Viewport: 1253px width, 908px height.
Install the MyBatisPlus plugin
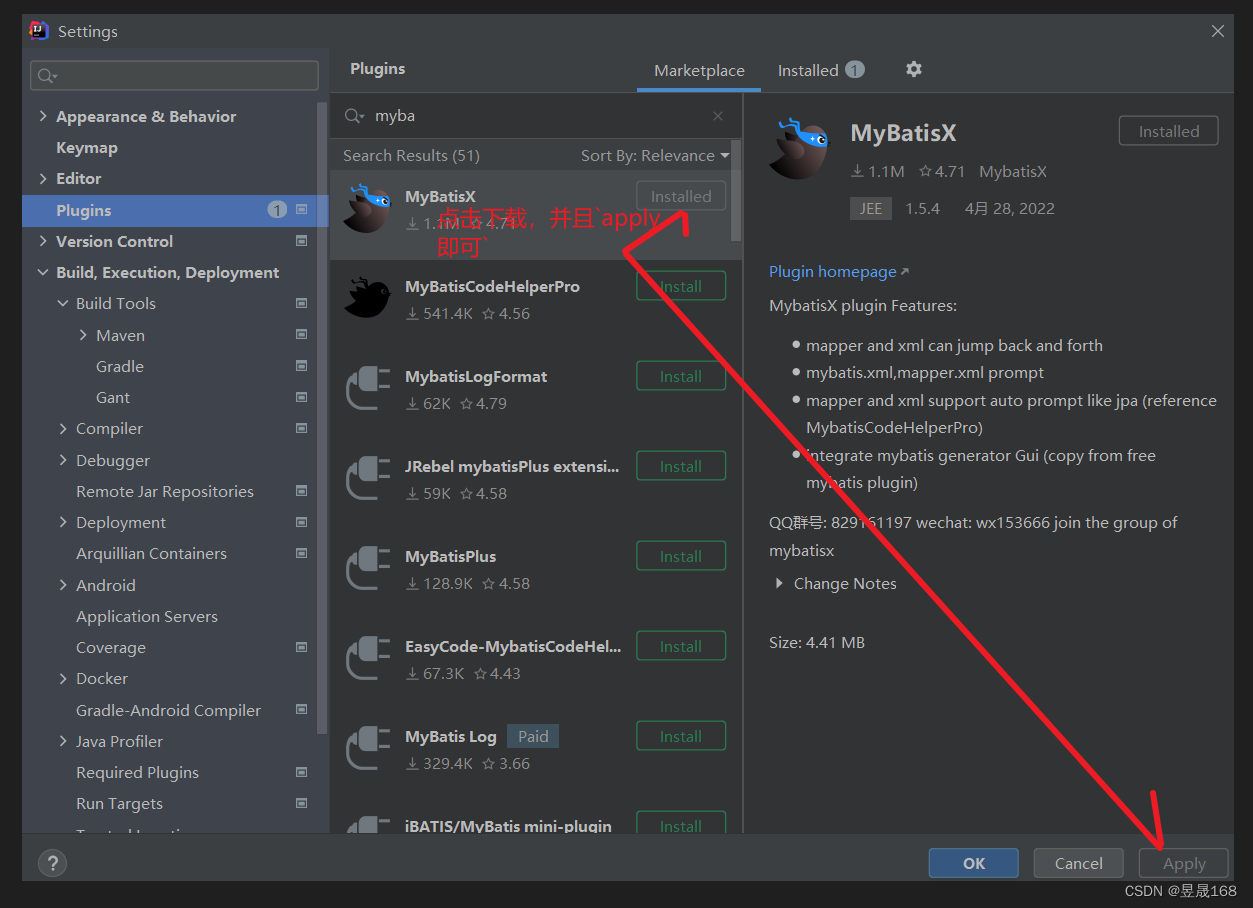coord(681,556)
